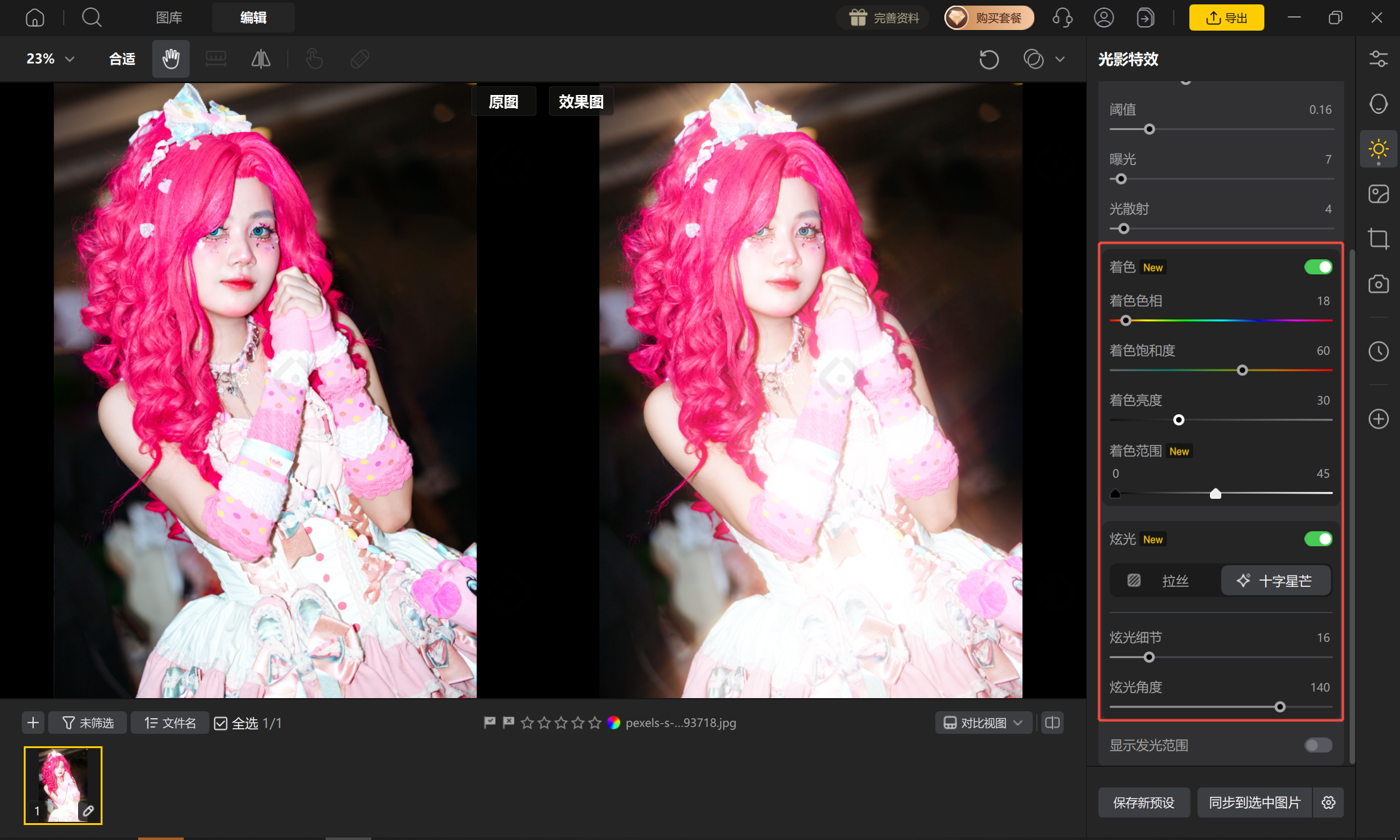Image resolution: width=1400 pixels, height=840 pixels.
Task: Expand the 对比视图 dropdown
Action: pyautogui.click(x=984, y=723)
